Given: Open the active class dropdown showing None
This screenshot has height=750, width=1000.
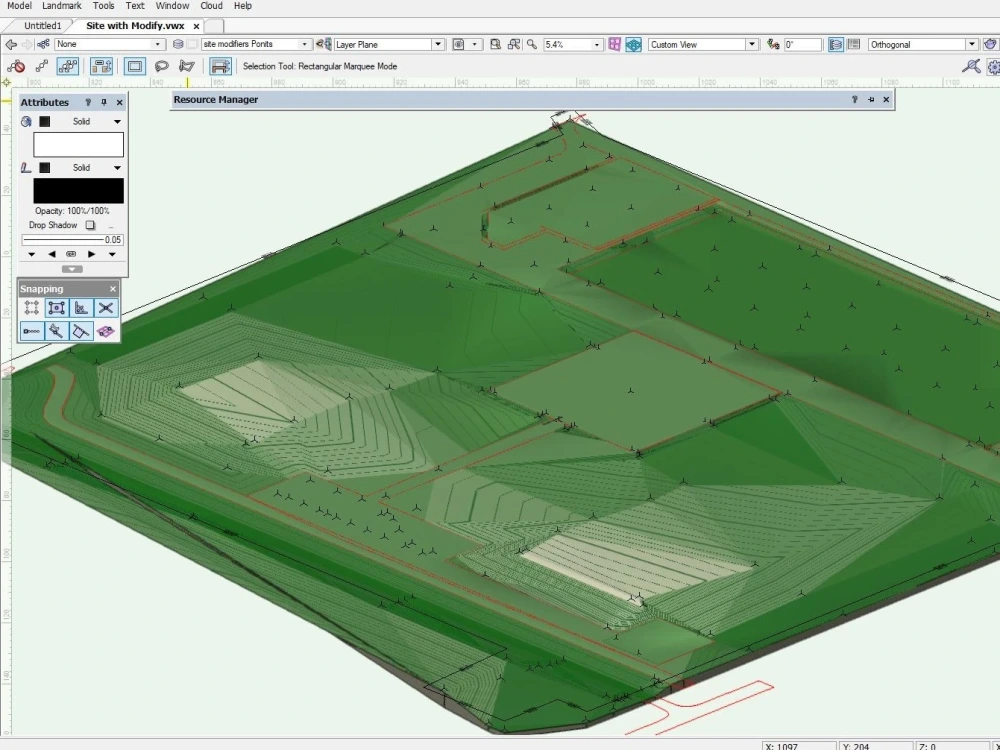Looking at the screenshot, I should [x=110, y=45].
